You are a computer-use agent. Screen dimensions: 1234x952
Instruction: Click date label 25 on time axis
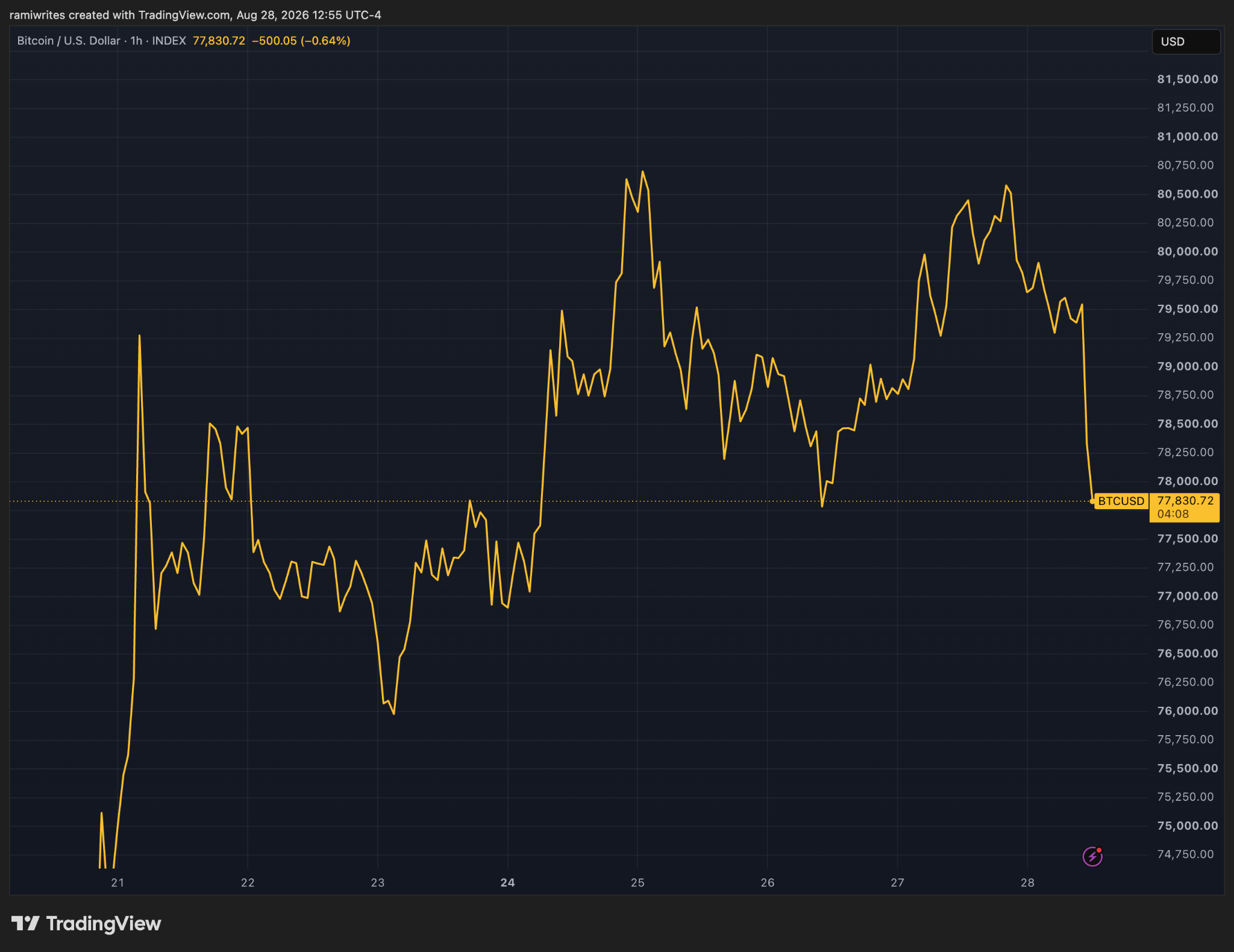point(637,883)
